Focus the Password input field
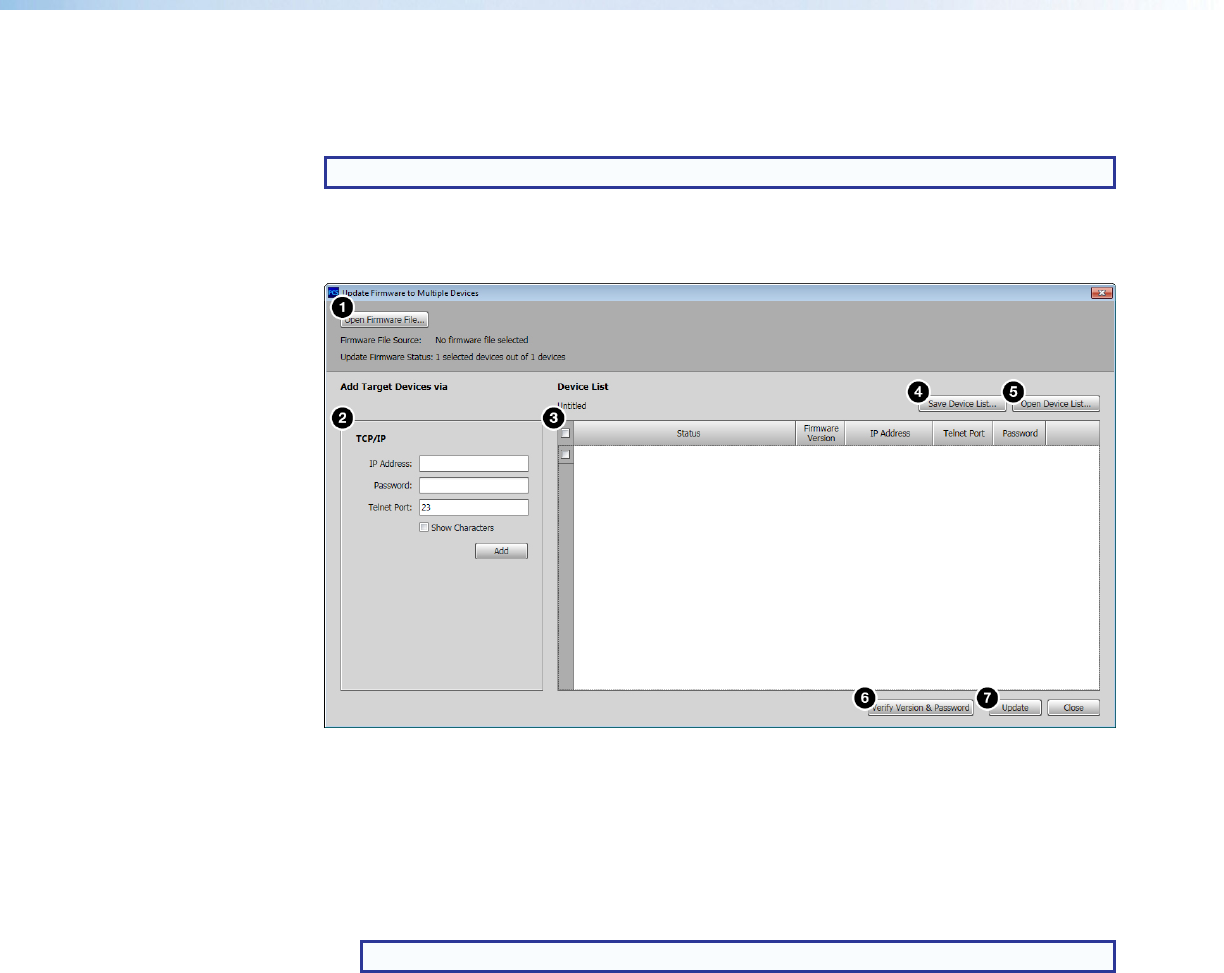This screenshot has height=973, width=1224. (473, 485)
